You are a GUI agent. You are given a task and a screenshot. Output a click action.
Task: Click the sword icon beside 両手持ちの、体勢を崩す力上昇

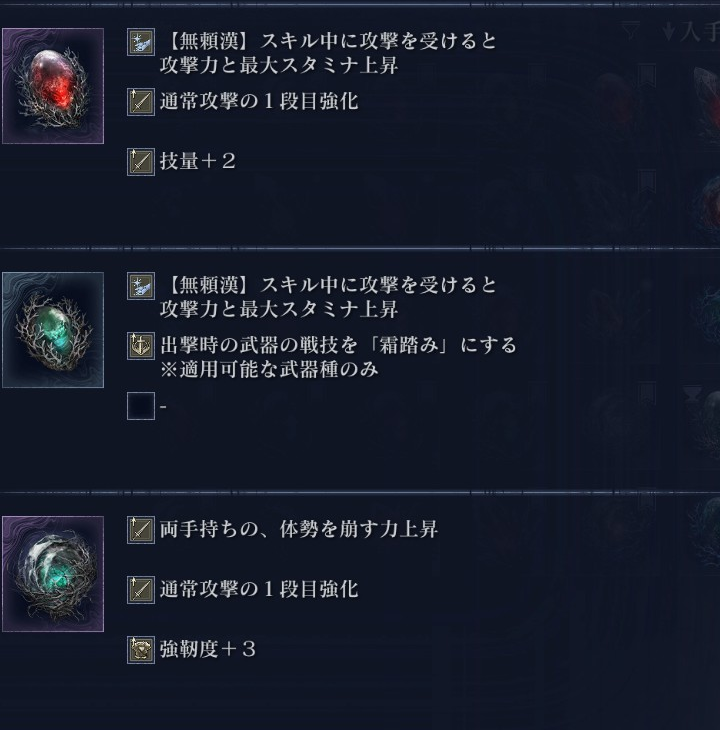(x=141, y=530)
